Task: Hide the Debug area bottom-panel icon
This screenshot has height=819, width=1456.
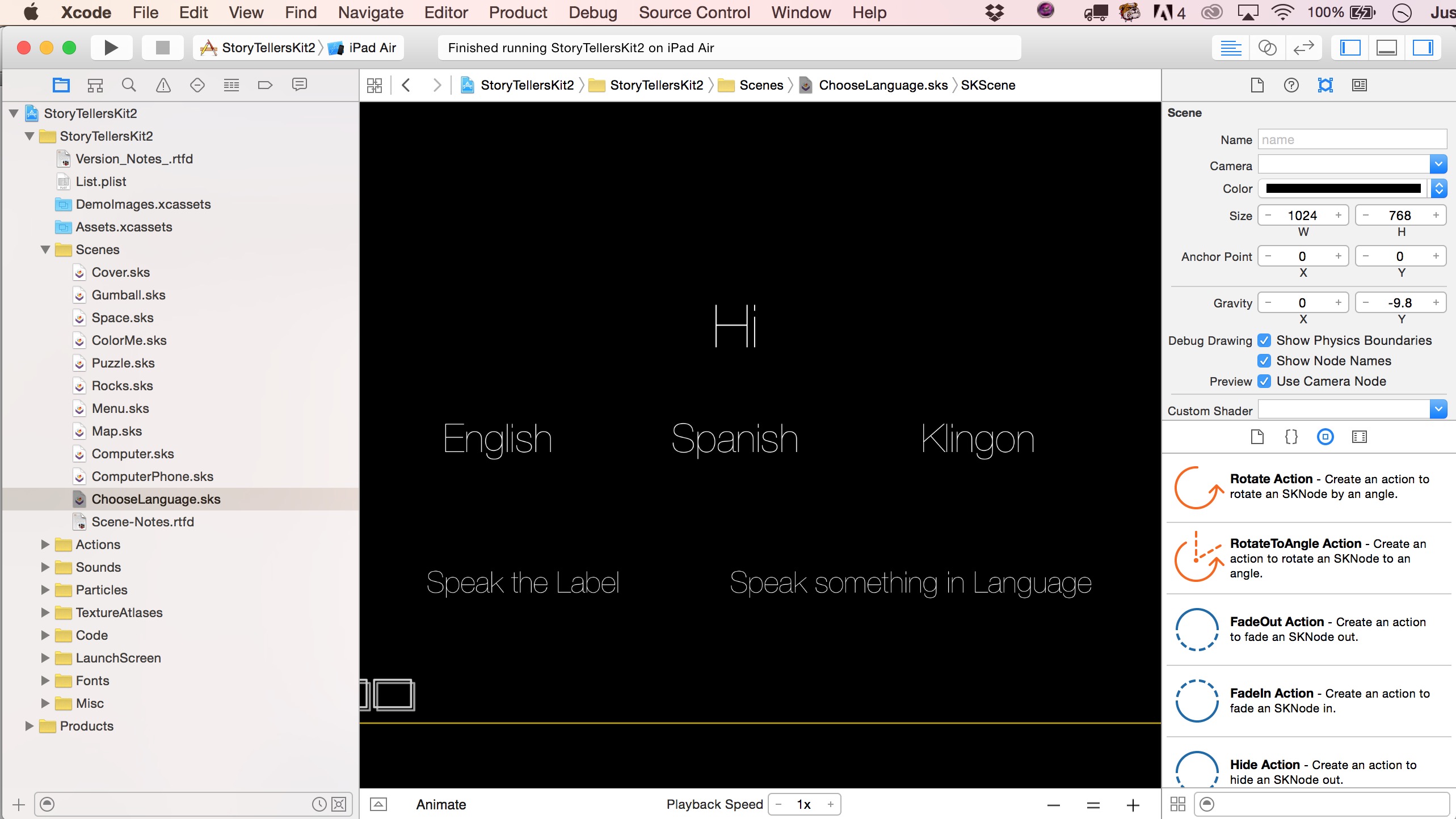Action: [1386, 48]
